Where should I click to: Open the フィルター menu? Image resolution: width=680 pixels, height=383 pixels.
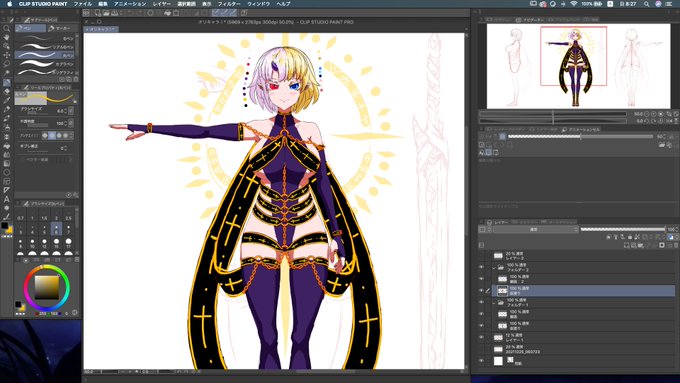(x=229, y=4)
